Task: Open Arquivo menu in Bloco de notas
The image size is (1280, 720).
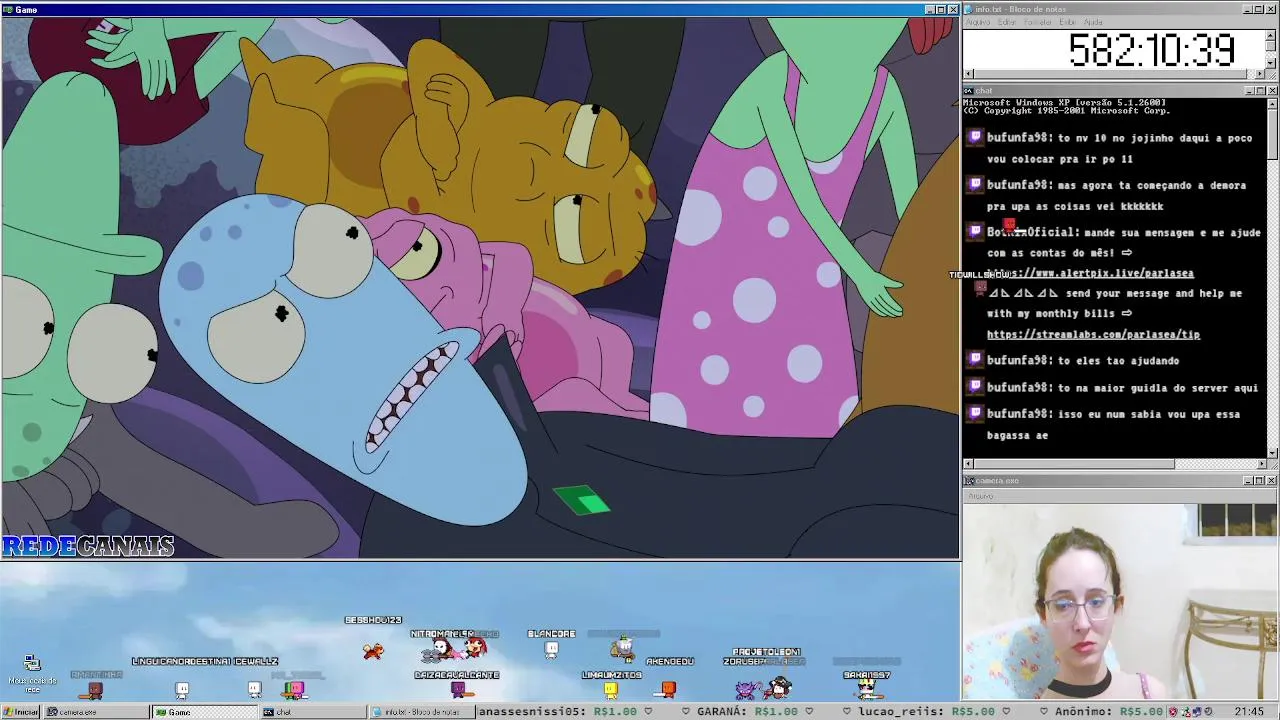Action: [977, 22]
